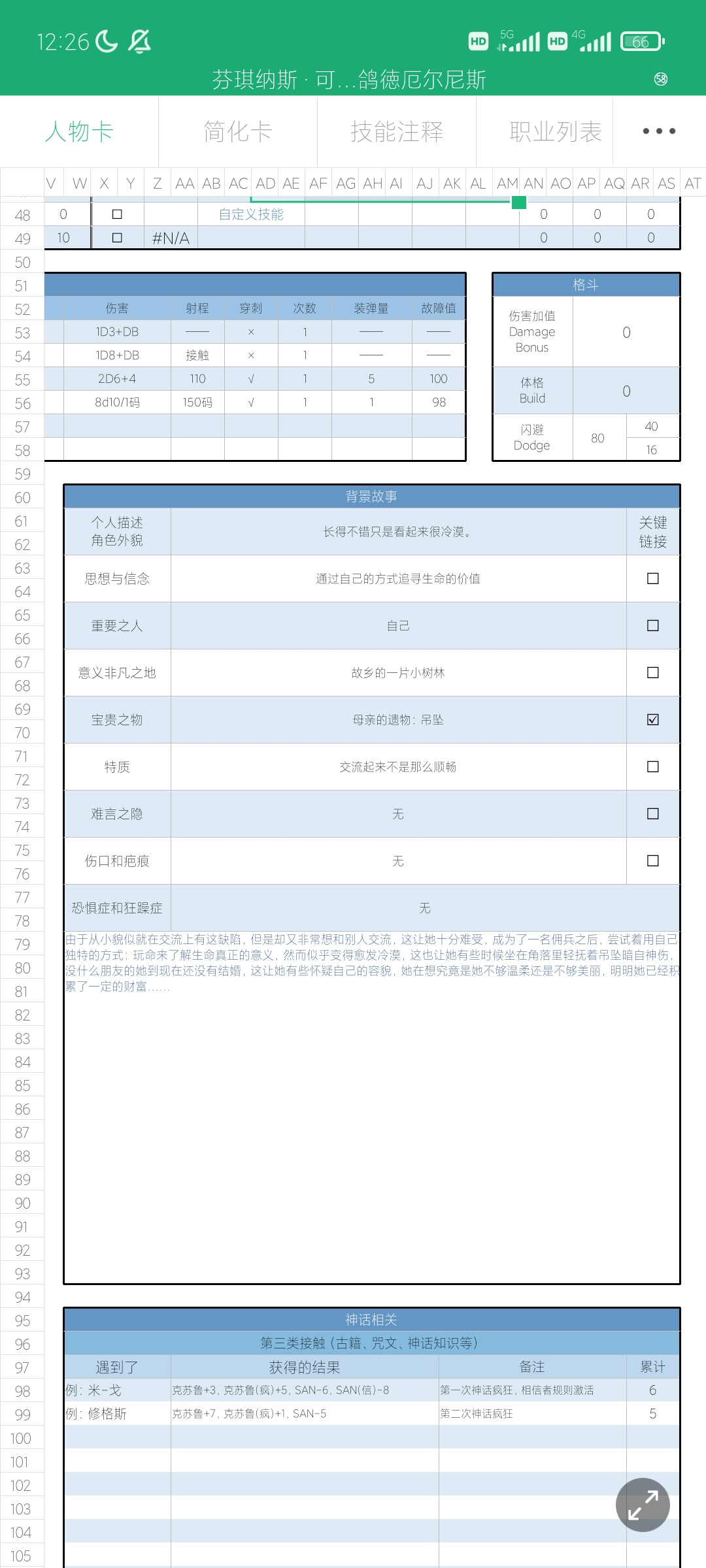
Task: Toggle checkbox in the 意义非凡之地 row
Action: point(652,672)
